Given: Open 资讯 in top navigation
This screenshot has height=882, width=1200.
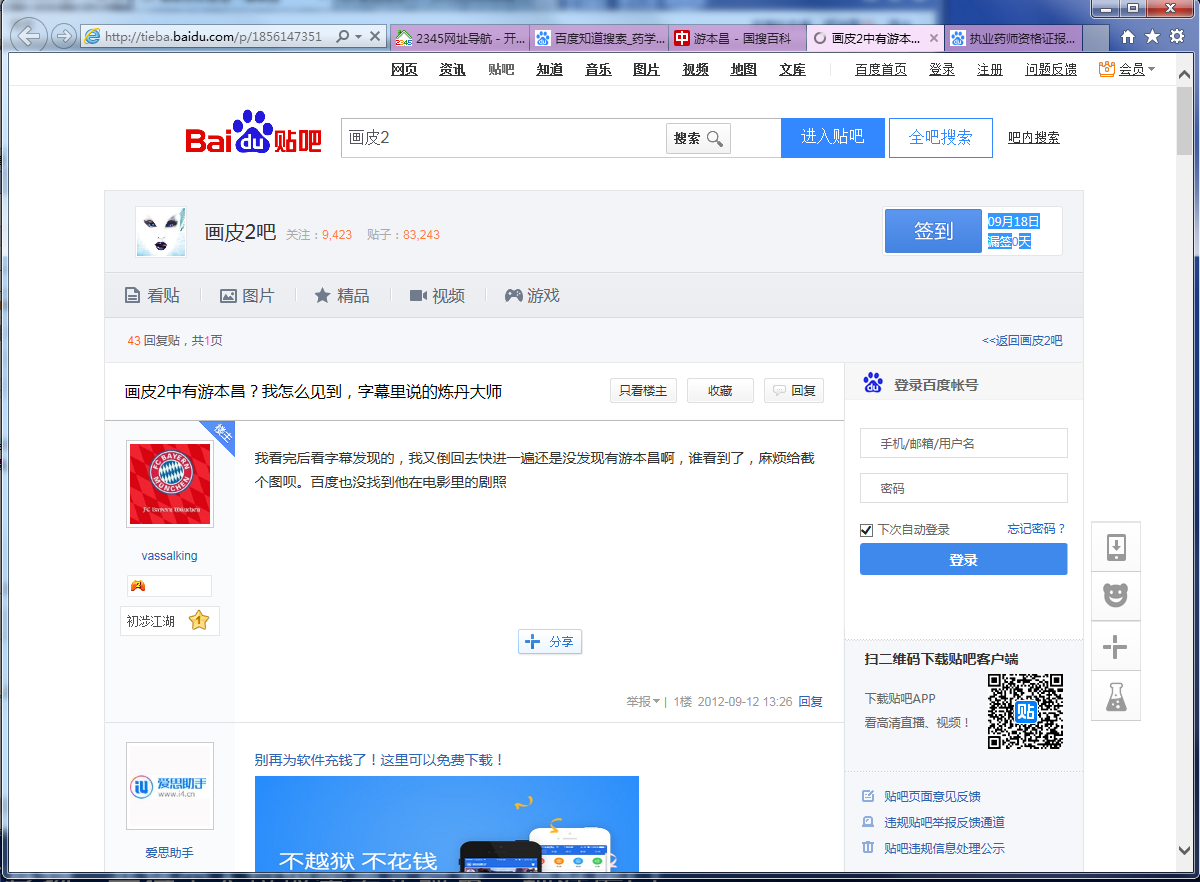Looking at the screenshot, I should [x=452, y=69].
